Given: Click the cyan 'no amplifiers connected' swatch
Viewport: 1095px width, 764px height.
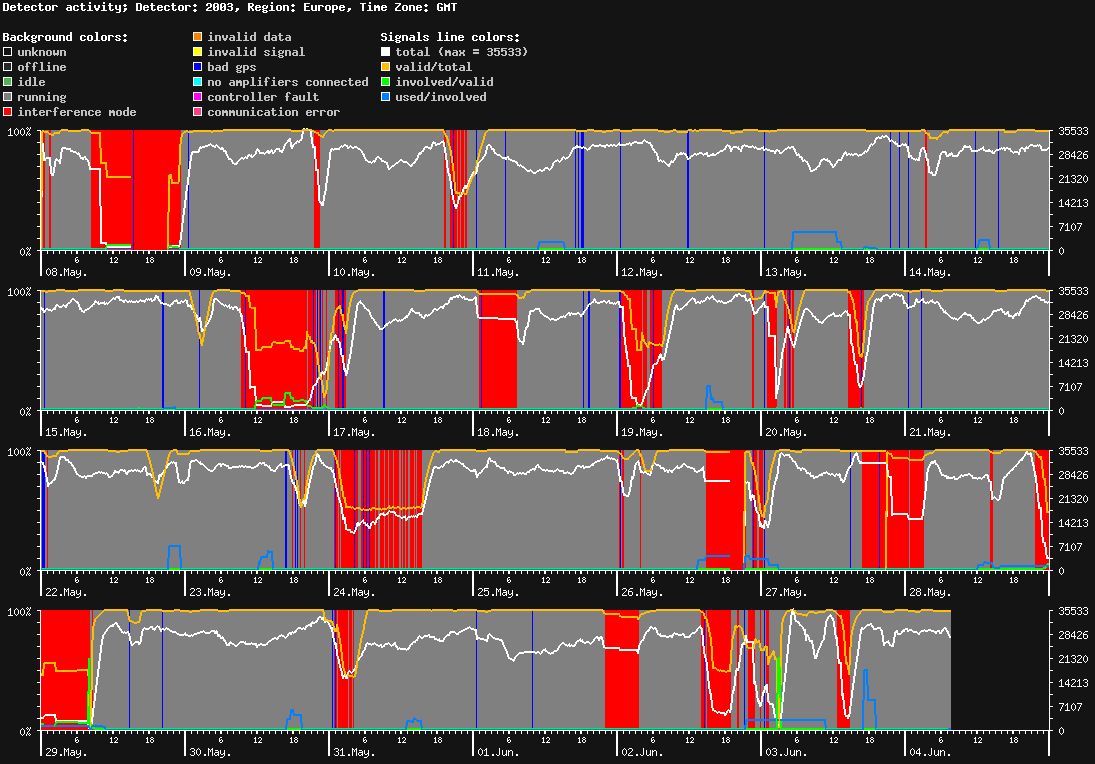Looking at the screenshot, I should tap(198, 82).
